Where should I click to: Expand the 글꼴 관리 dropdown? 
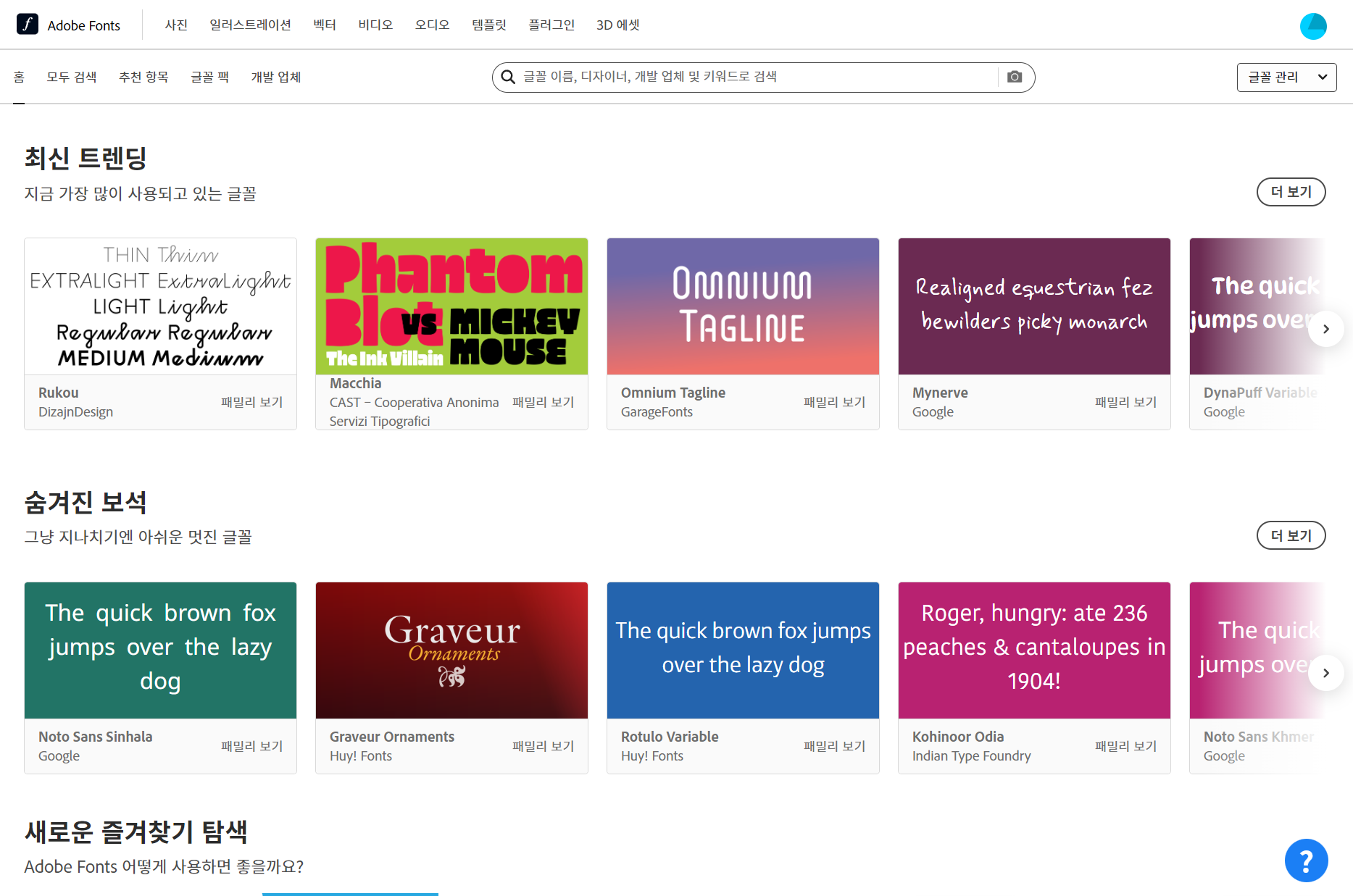(1286, 78)
